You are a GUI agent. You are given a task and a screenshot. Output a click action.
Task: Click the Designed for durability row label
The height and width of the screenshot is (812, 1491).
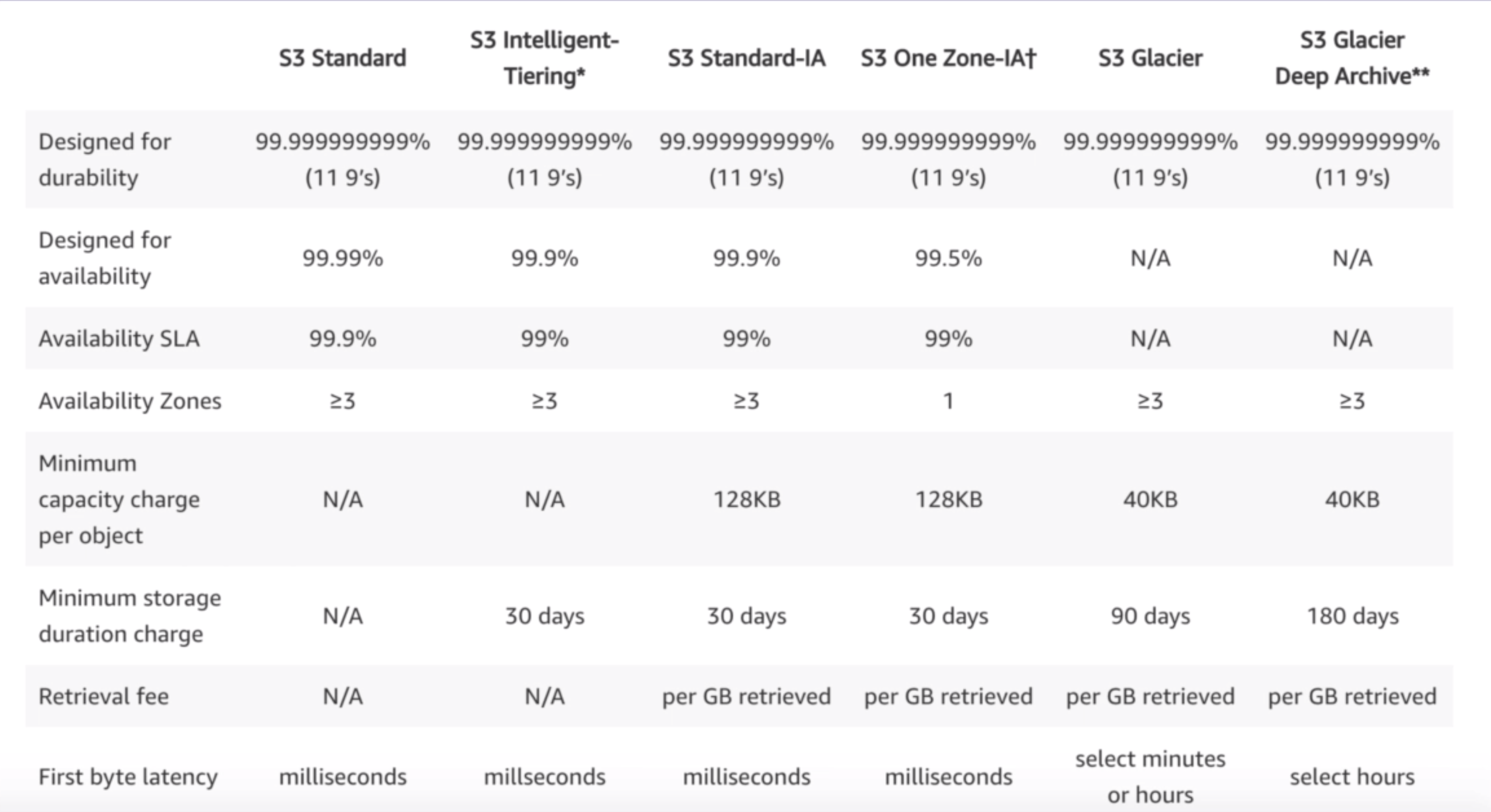(x=104, y=159)
